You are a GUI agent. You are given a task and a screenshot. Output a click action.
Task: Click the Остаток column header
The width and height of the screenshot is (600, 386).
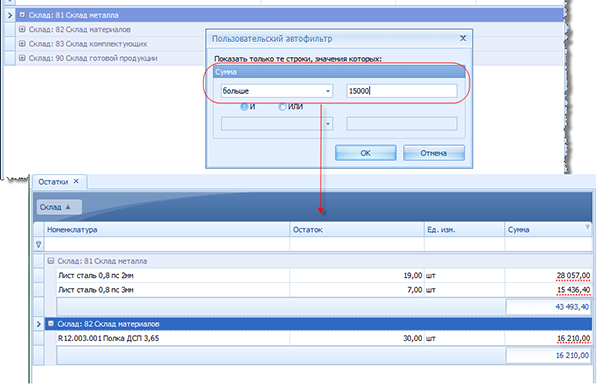[357, 230]
